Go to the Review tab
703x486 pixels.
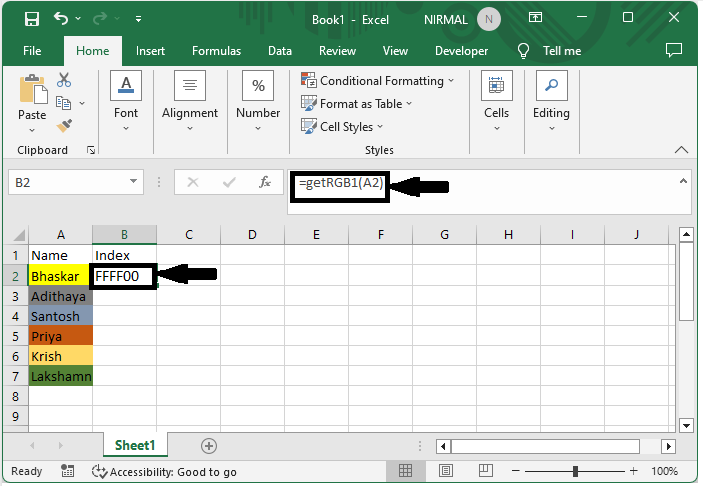(337, 51)
